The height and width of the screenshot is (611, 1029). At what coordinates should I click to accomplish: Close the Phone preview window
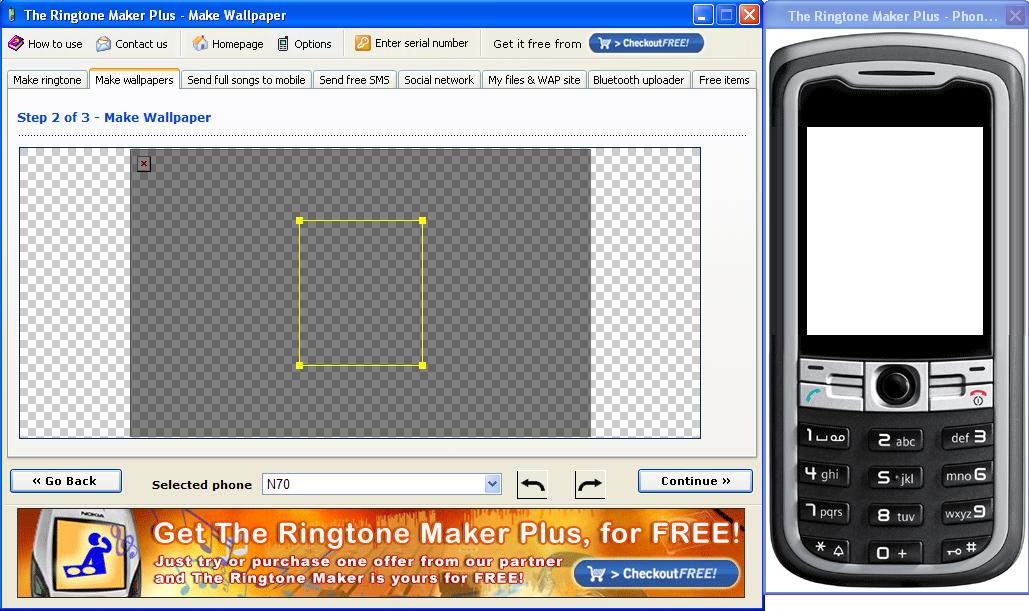[1015, 16]
